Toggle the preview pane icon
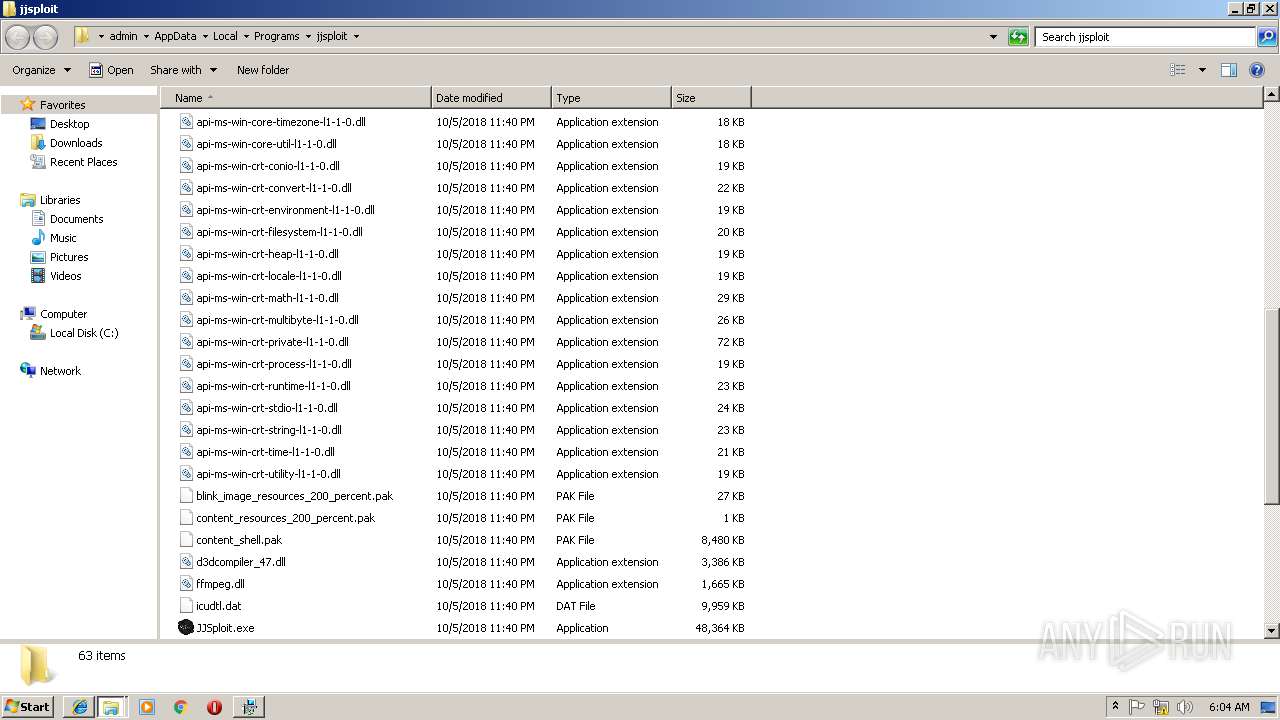Viewport: 1280px width, 720px height. (x=1229, y=70)
